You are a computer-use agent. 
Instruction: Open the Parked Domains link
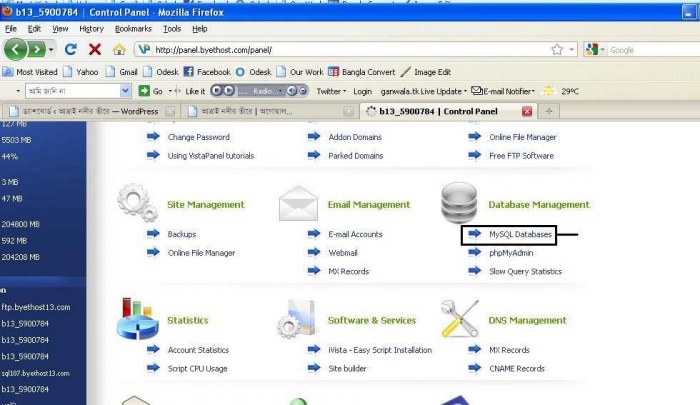[x=355, y=156]
